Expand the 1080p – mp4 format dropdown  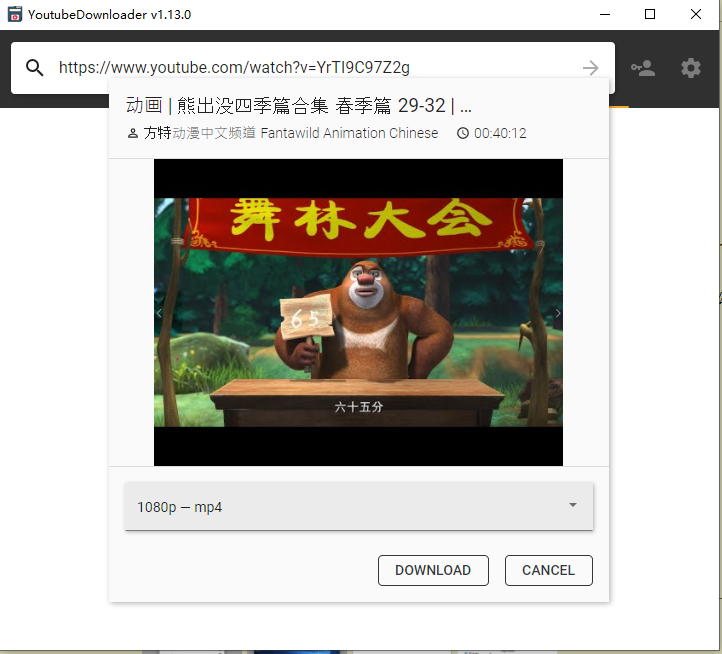coord(359,506)
